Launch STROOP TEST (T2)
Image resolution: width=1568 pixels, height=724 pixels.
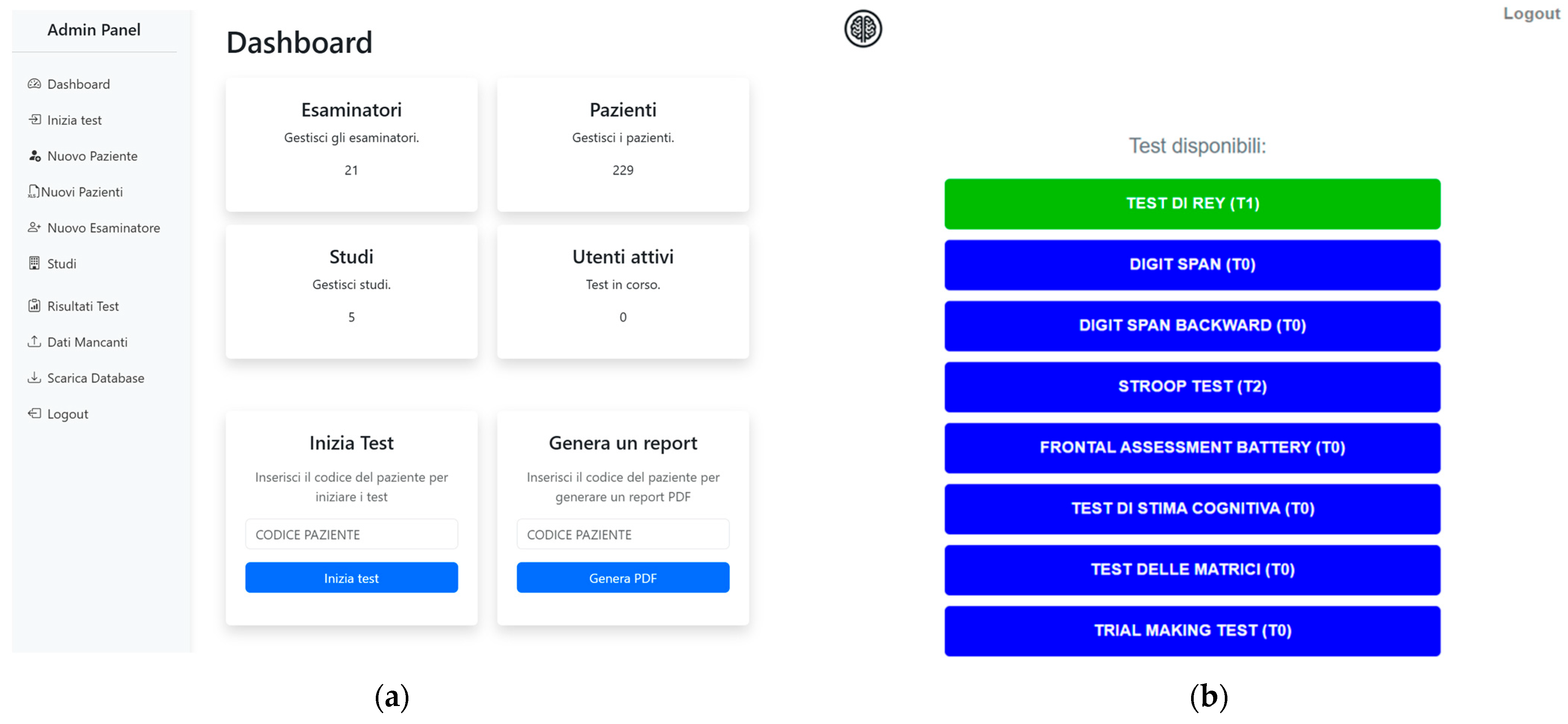(1192, 387)
